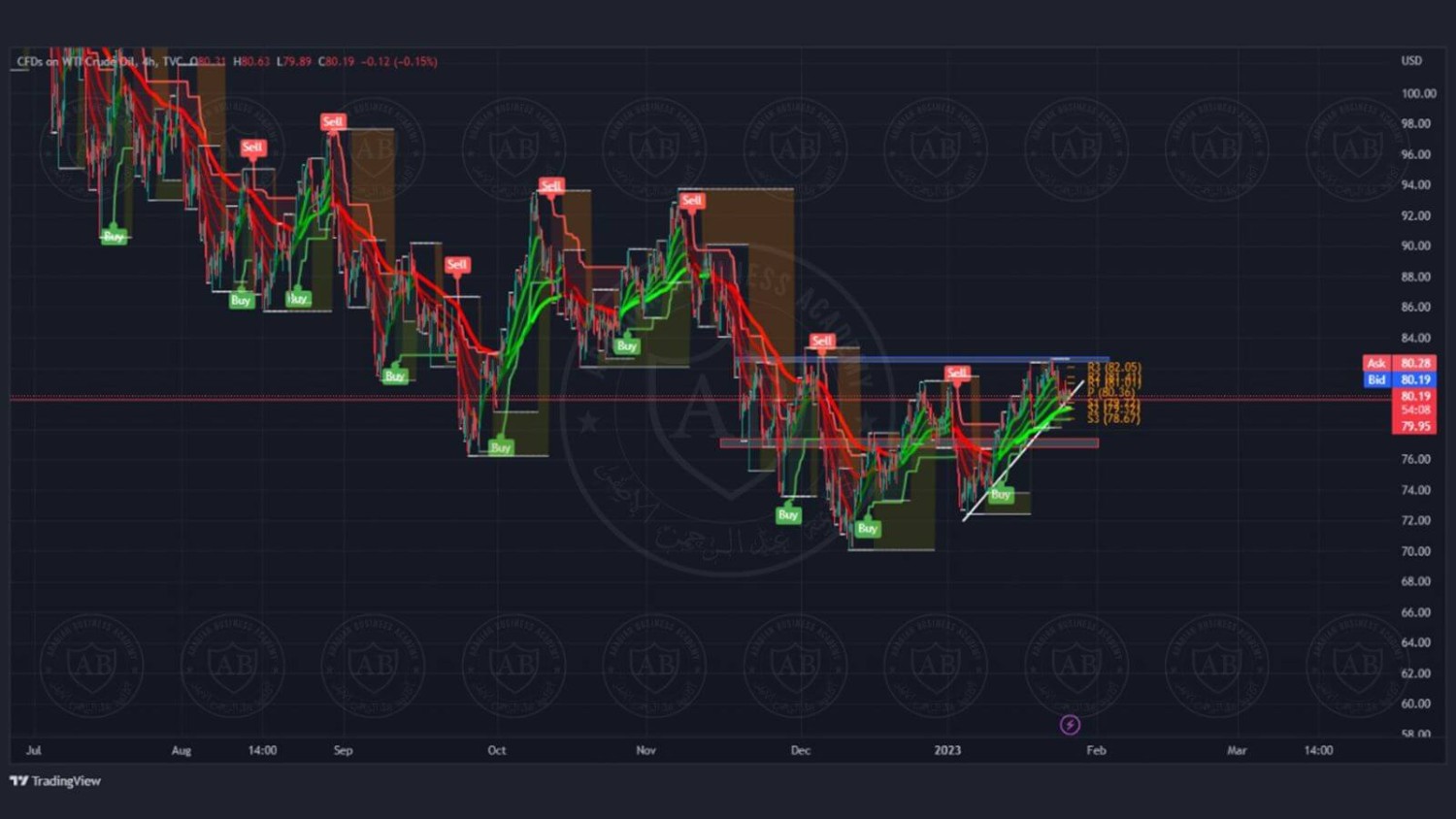Click the S3 (78.67) pivot label

click(x=1113, y=418)
